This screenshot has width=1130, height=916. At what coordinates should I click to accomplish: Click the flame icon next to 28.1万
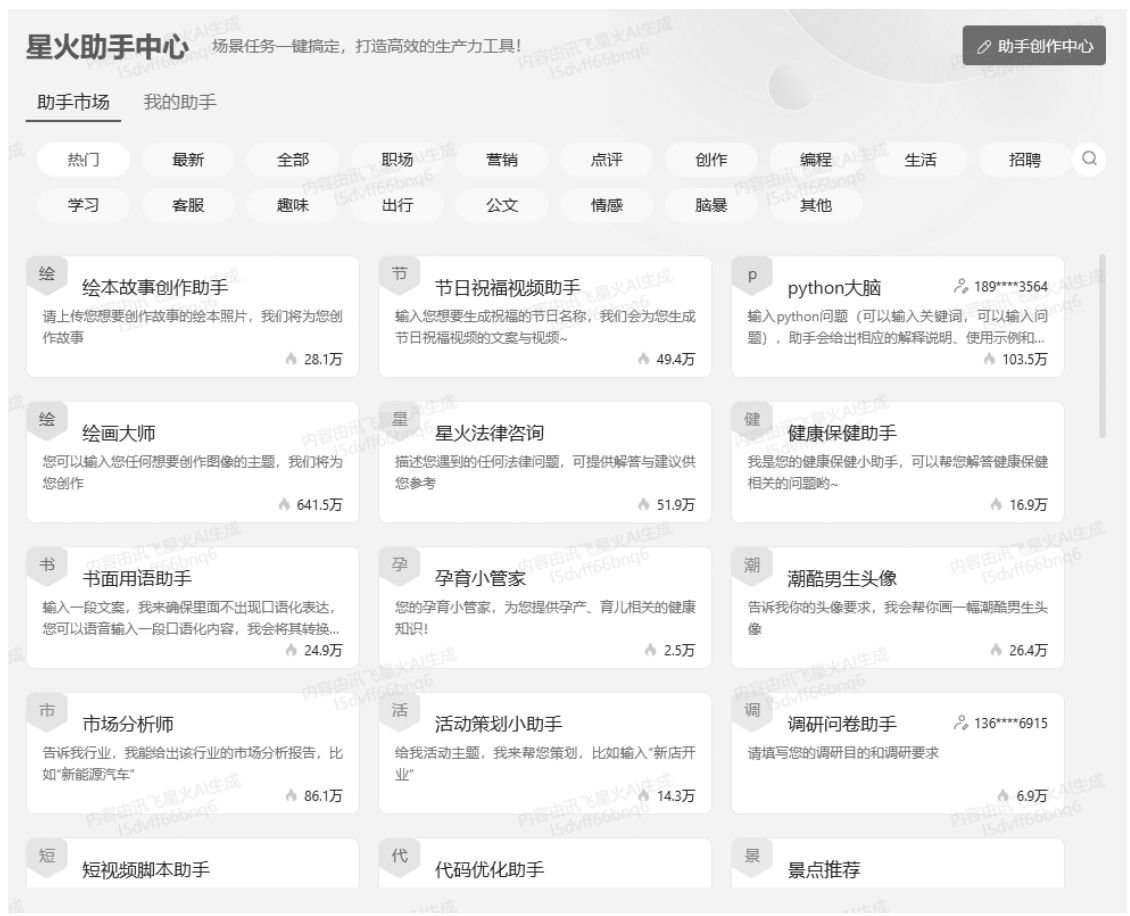coord(291,359)
